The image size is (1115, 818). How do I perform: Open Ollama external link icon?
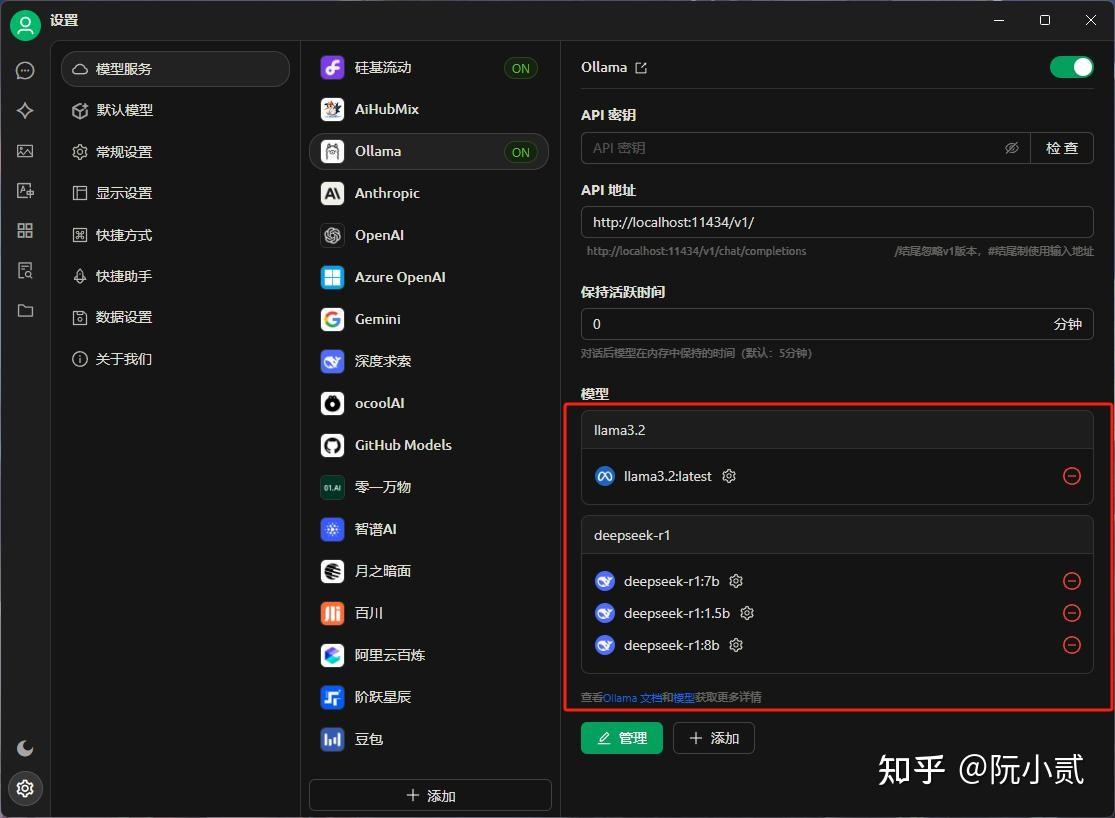641,68
